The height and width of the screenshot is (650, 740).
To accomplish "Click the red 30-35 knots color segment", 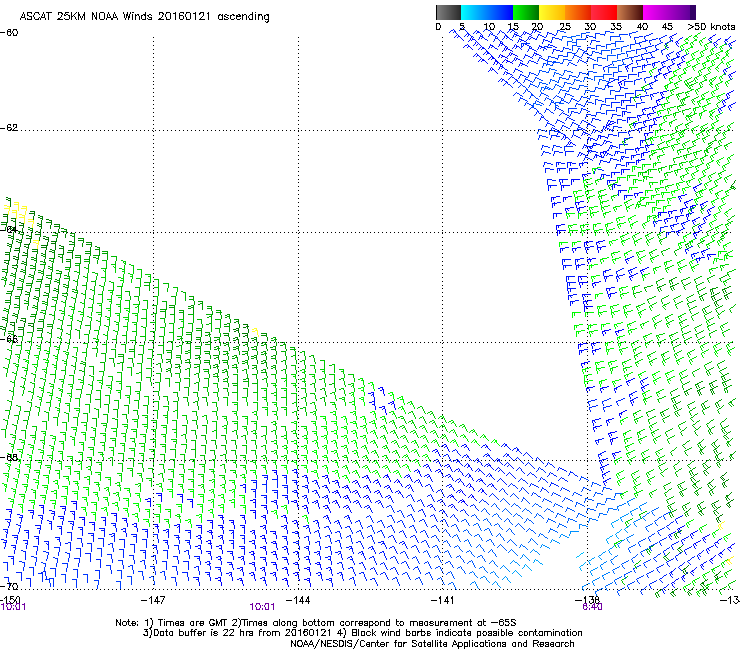I will pyautogui.click(x=604, y=12).
